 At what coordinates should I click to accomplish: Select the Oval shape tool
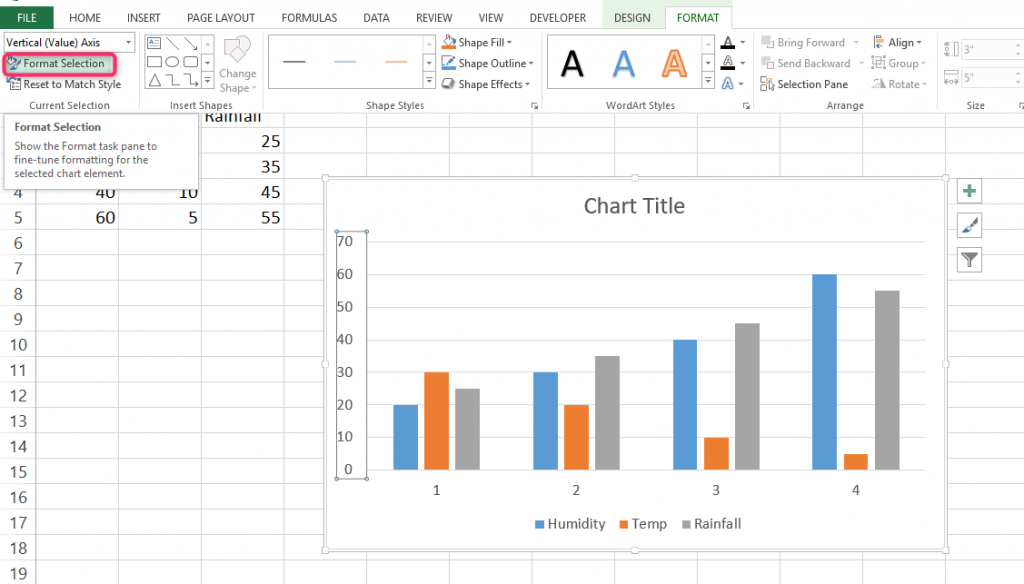172,62
